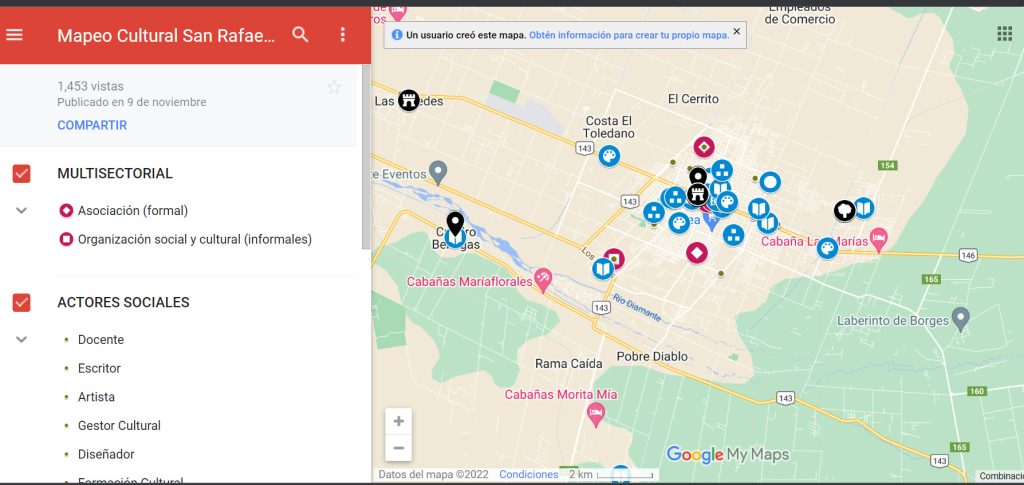Open the hamburger menu in header
This screenshot has width=1024, height=485.
pyautogui.click(x=14, y=35)
